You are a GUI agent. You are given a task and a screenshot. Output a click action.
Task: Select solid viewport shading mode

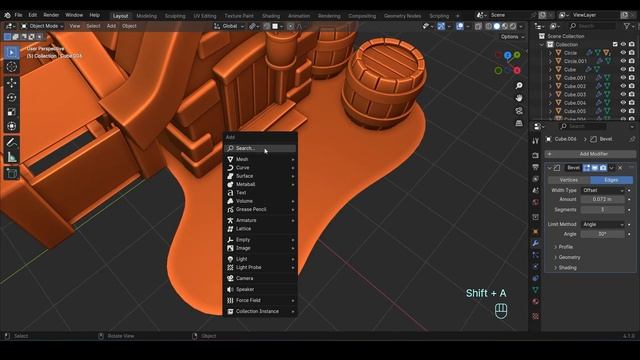tap(497, 26)
